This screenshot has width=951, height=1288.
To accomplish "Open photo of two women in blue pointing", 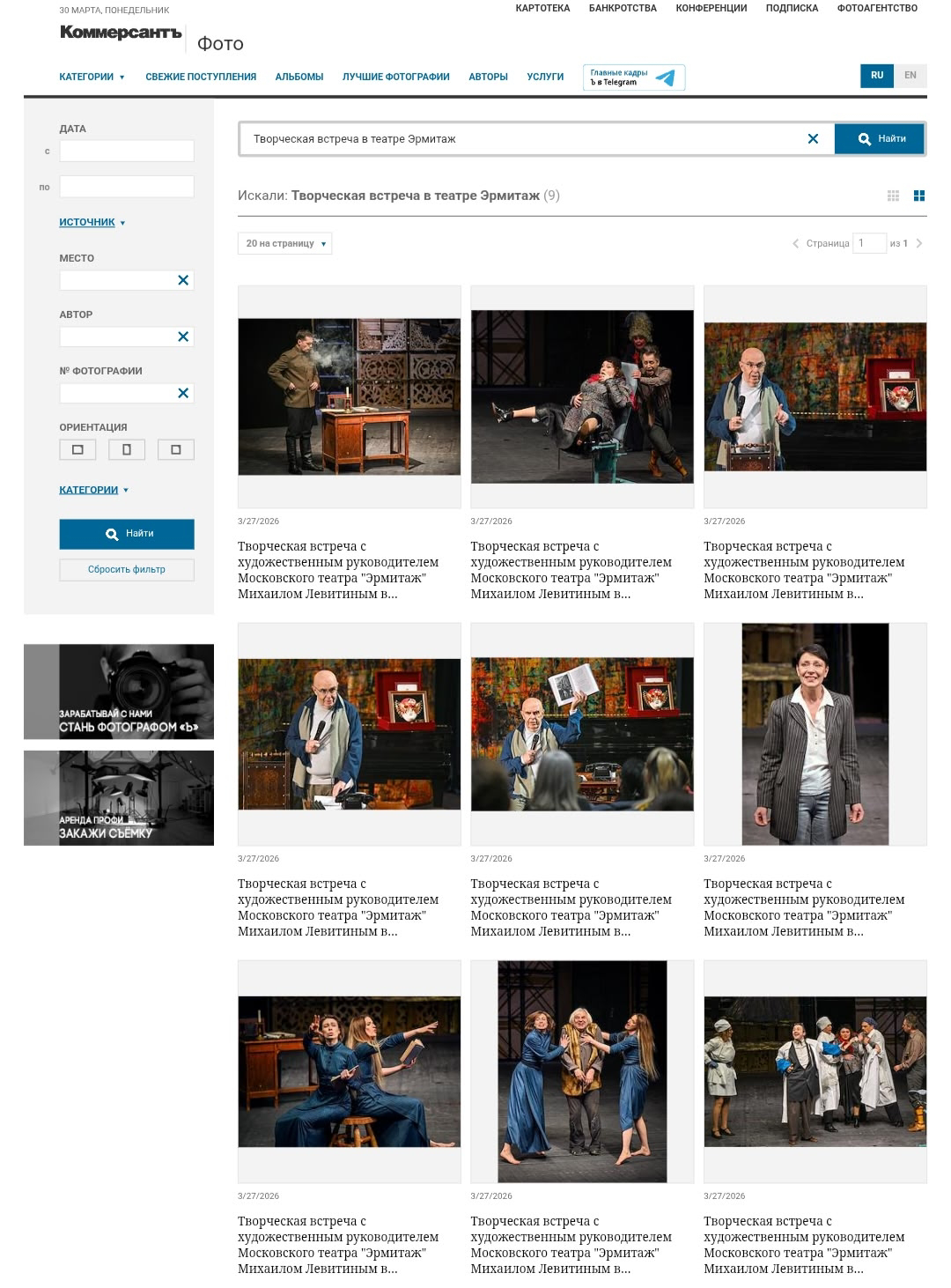I will pyautogui.click(x=350, y=1071).
